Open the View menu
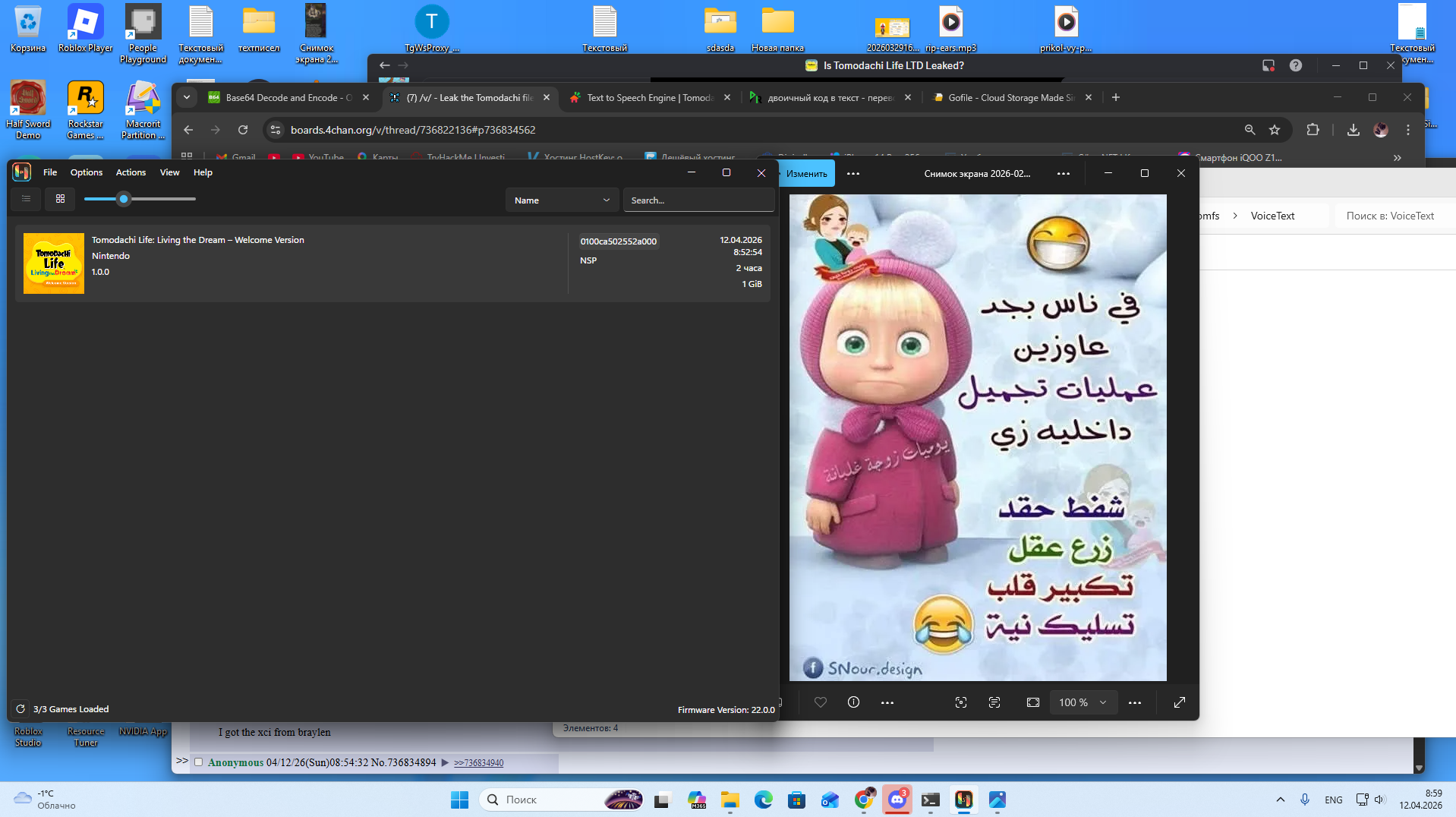Image resolution: width=1456 pixels, height=817 pixels. (169, 172)
